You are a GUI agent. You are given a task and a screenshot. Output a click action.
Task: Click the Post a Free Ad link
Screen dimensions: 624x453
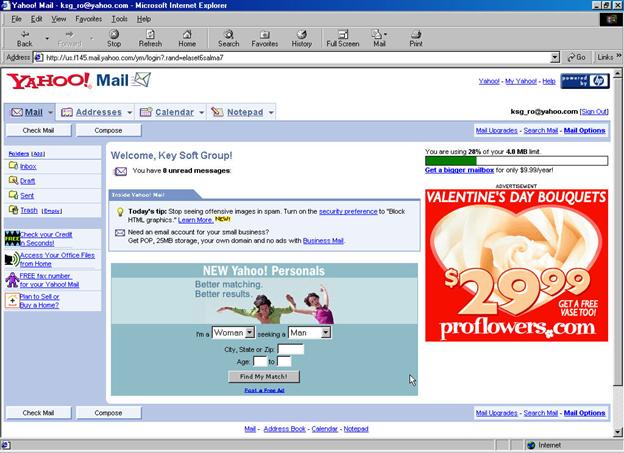264,390
